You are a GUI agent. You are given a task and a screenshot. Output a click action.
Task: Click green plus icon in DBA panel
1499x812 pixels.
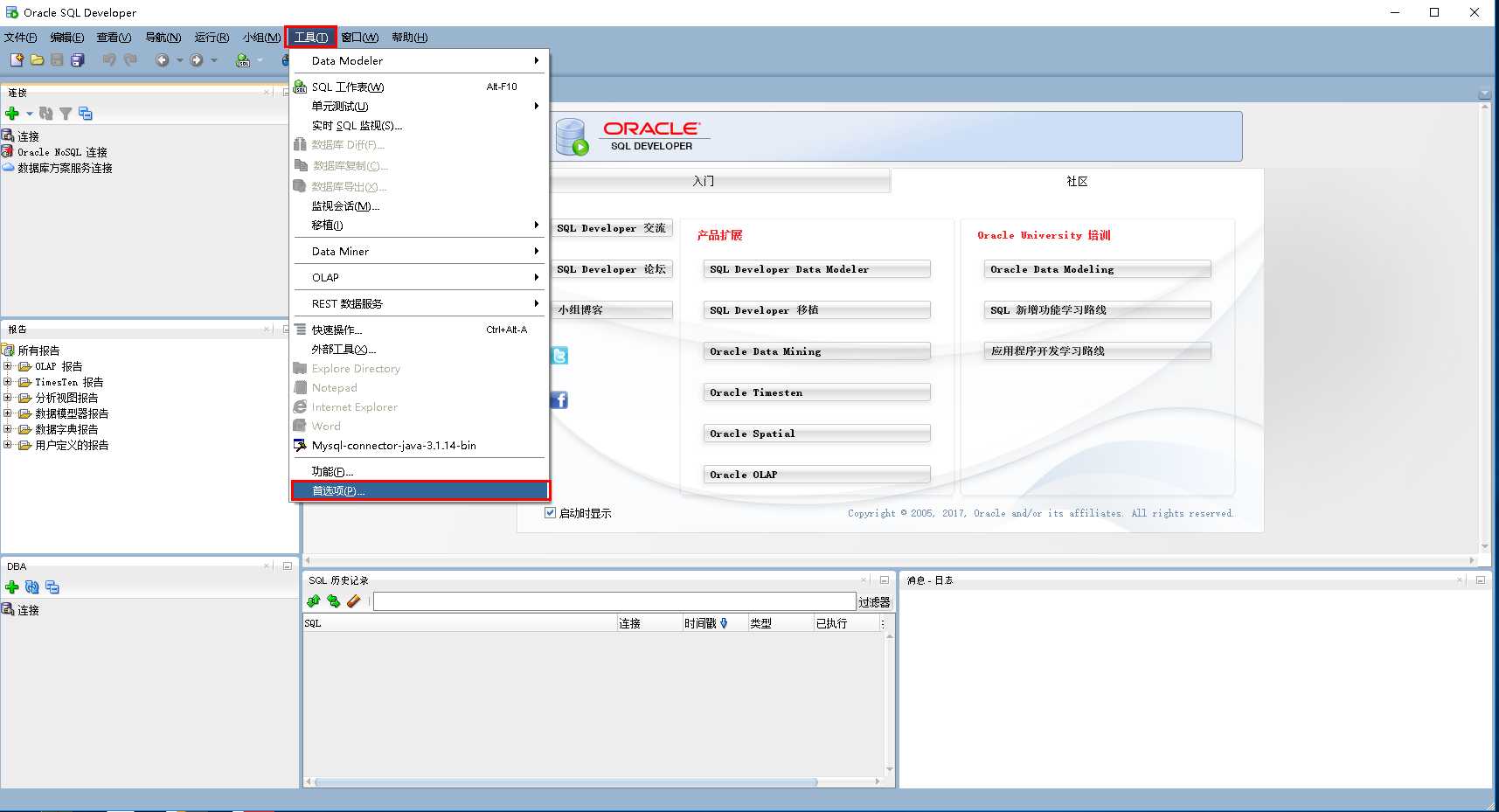click(x=12, y=587)
